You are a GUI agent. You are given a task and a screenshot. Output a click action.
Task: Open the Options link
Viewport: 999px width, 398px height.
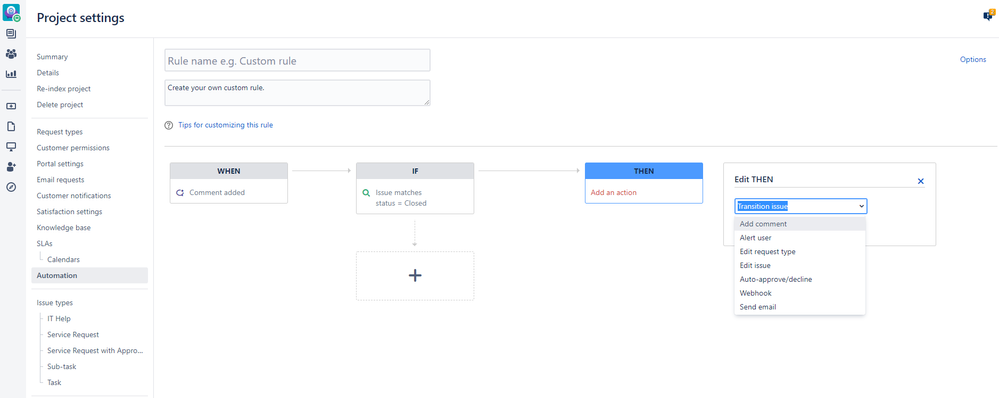[x=973, y=60]
